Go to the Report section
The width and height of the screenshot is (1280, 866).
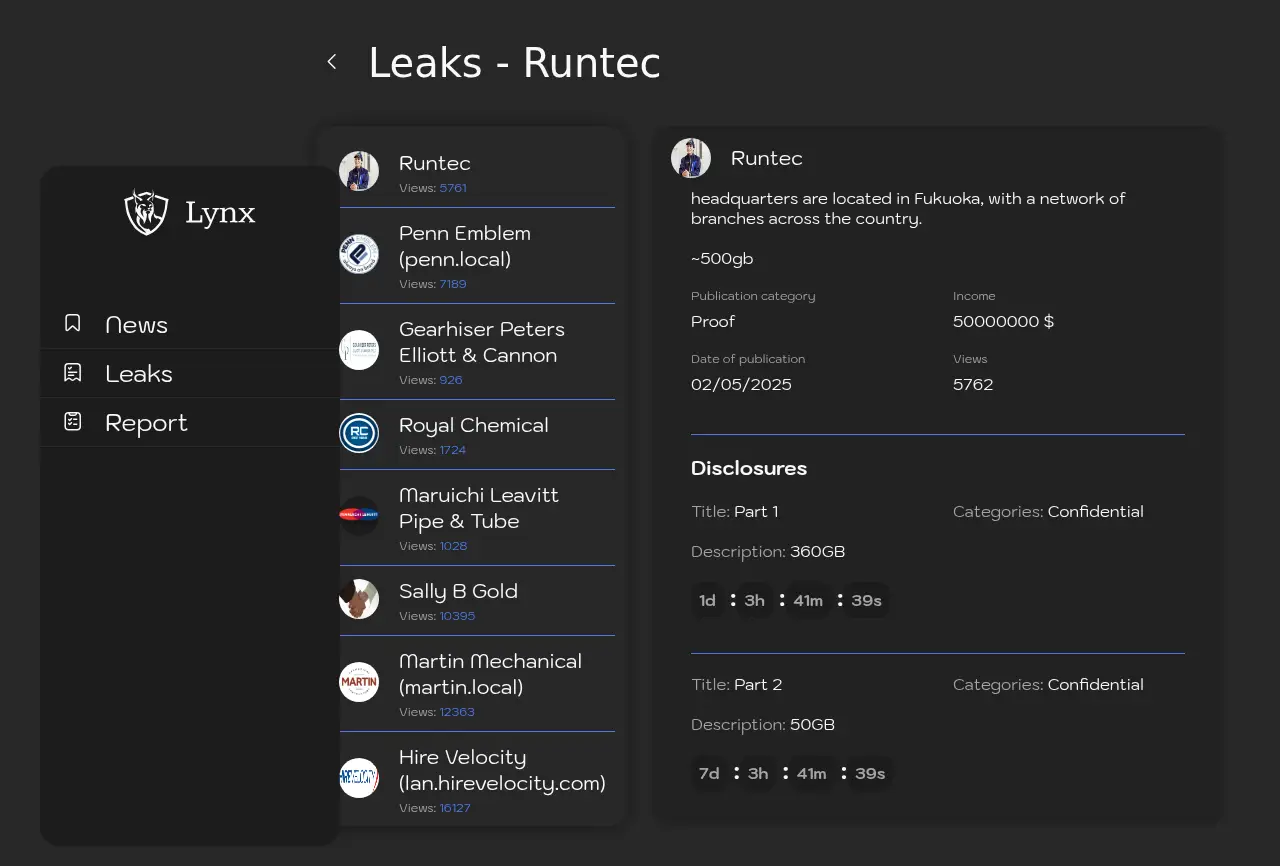[x=146, y=423]
